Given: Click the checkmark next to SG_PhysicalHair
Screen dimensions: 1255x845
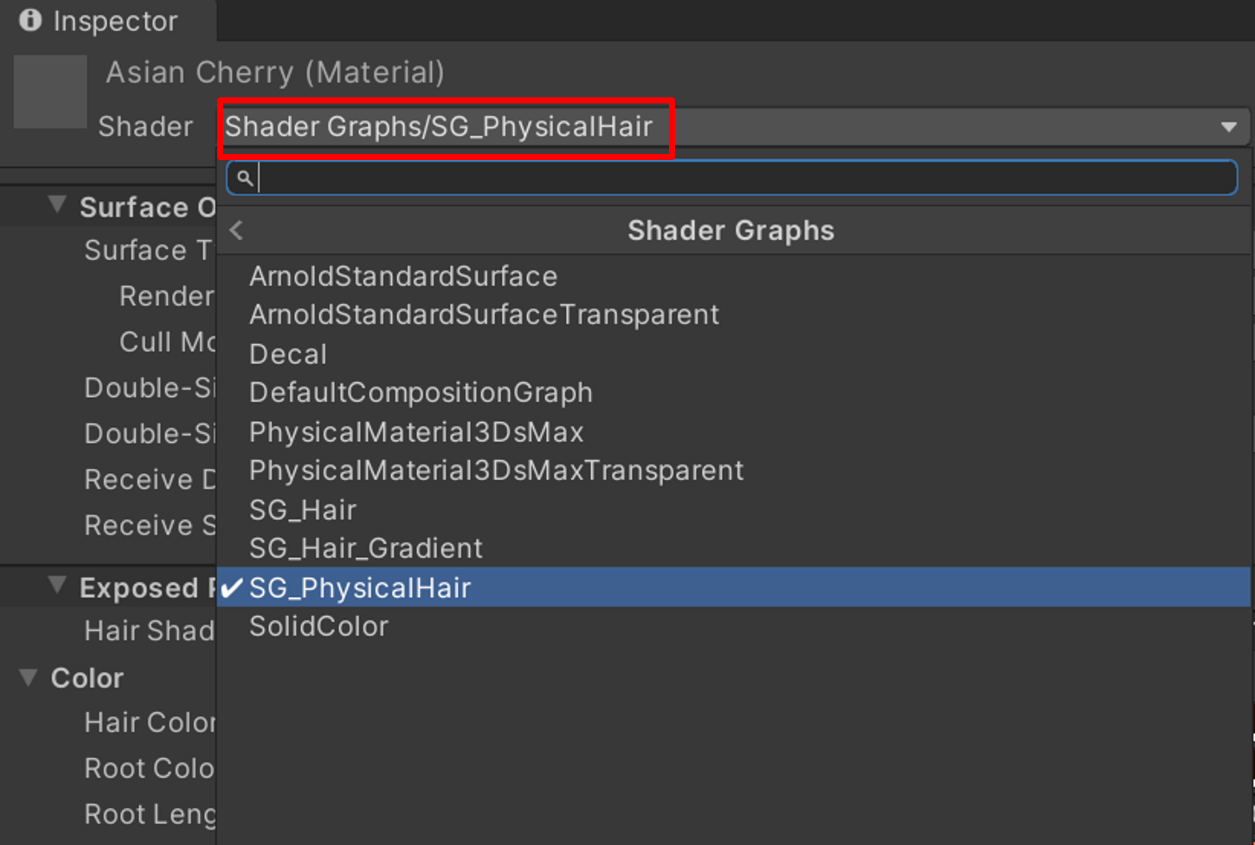Looking at the screenshot, I should tap(231, 588).
